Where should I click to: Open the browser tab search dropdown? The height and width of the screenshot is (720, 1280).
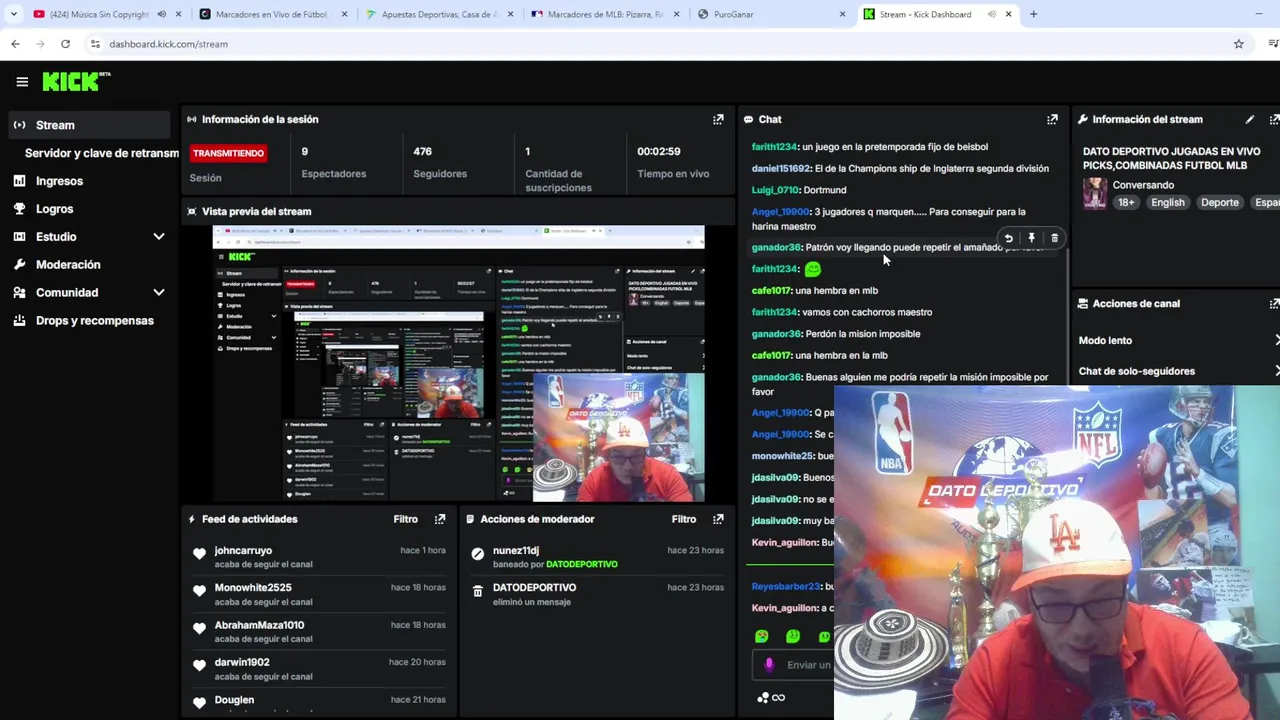tap(13, 14)
